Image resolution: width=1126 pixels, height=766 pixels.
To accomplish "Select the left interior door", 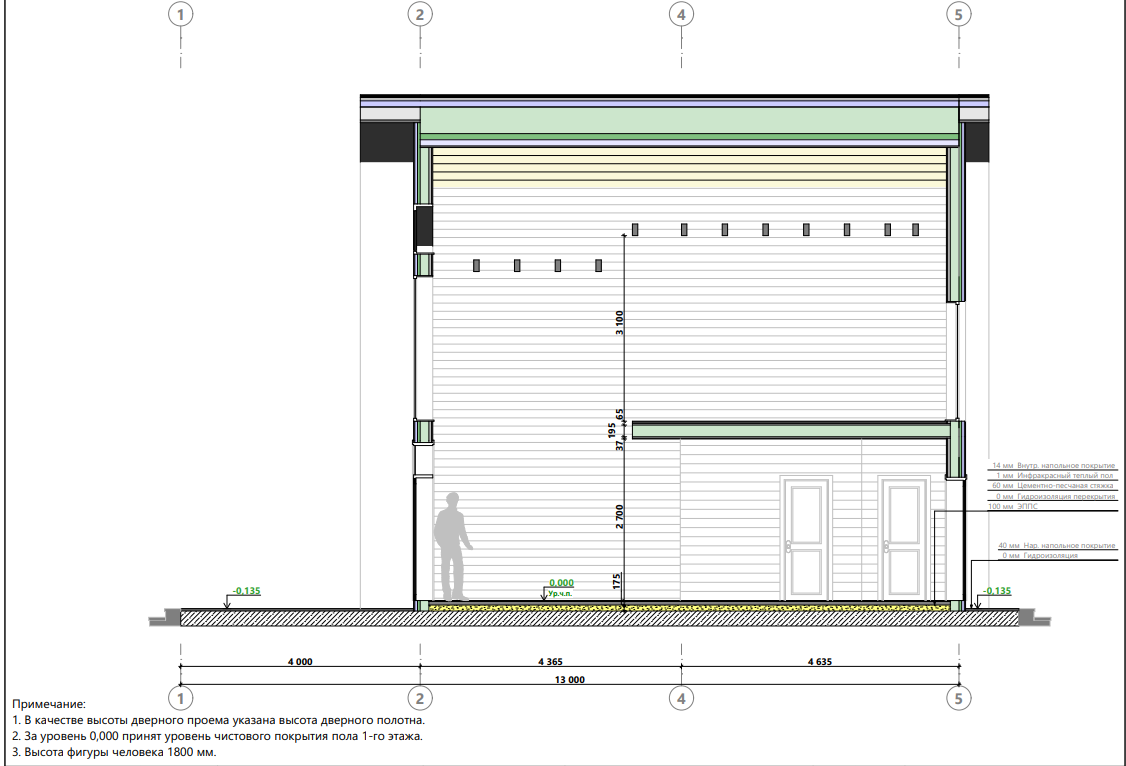I will click(808, 540).
